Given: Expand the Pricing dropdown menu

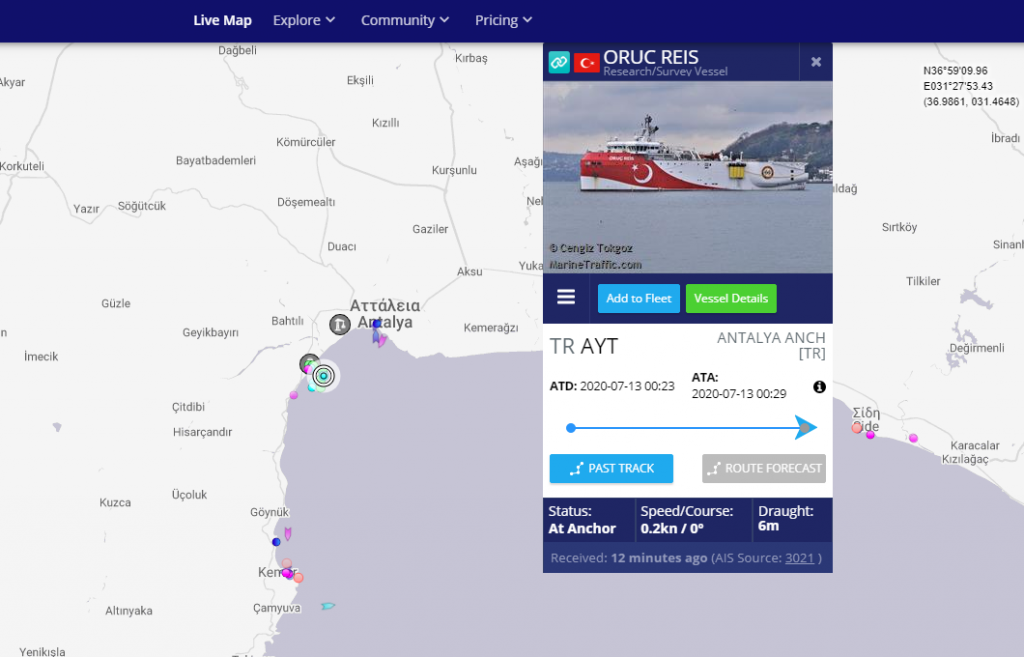Looking at the screenshot, I should pyautogui.click(x=503, y=20).
